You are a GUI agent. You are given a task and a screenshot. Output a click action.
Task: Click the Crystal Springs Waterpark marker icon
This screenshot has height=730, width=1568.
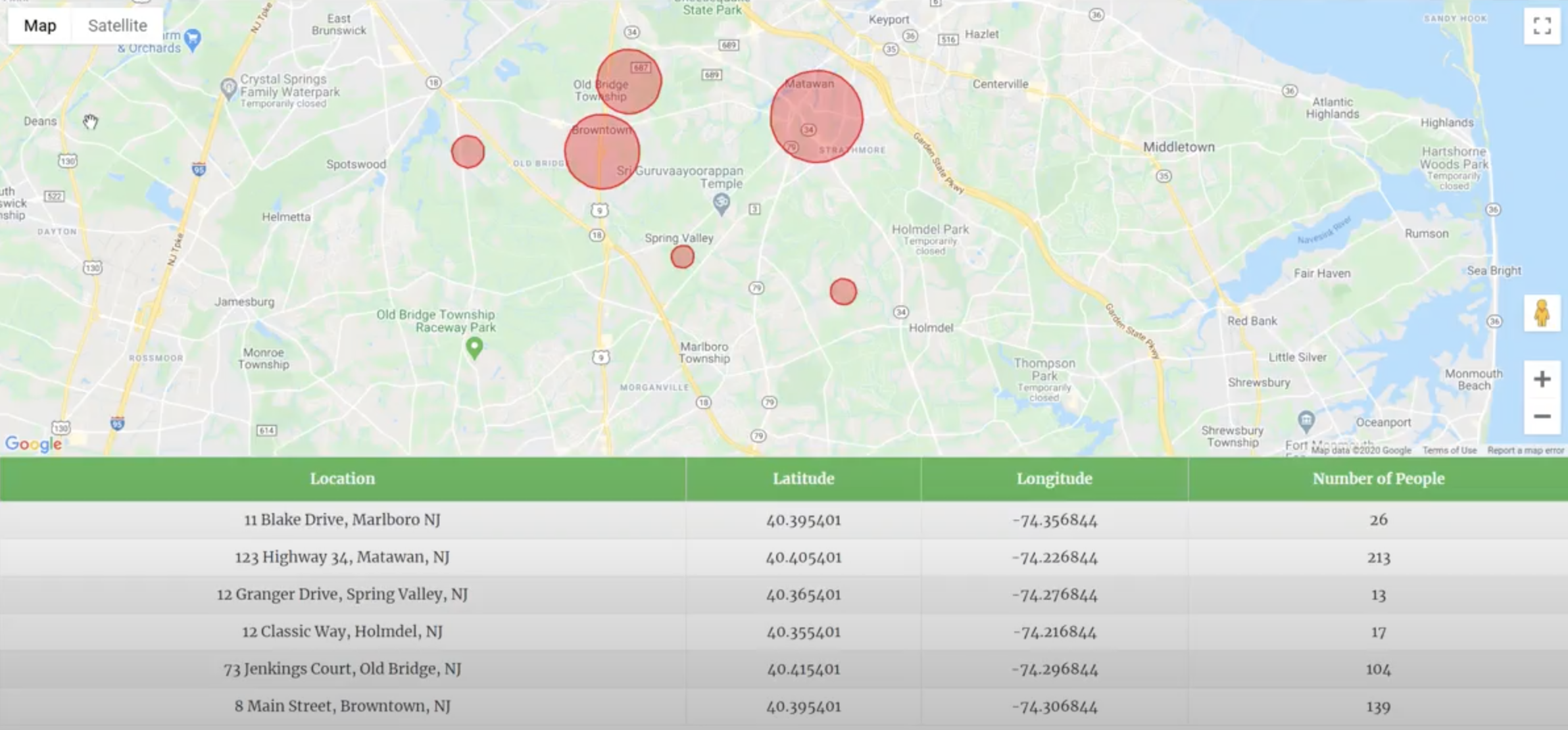coord(228,88)
